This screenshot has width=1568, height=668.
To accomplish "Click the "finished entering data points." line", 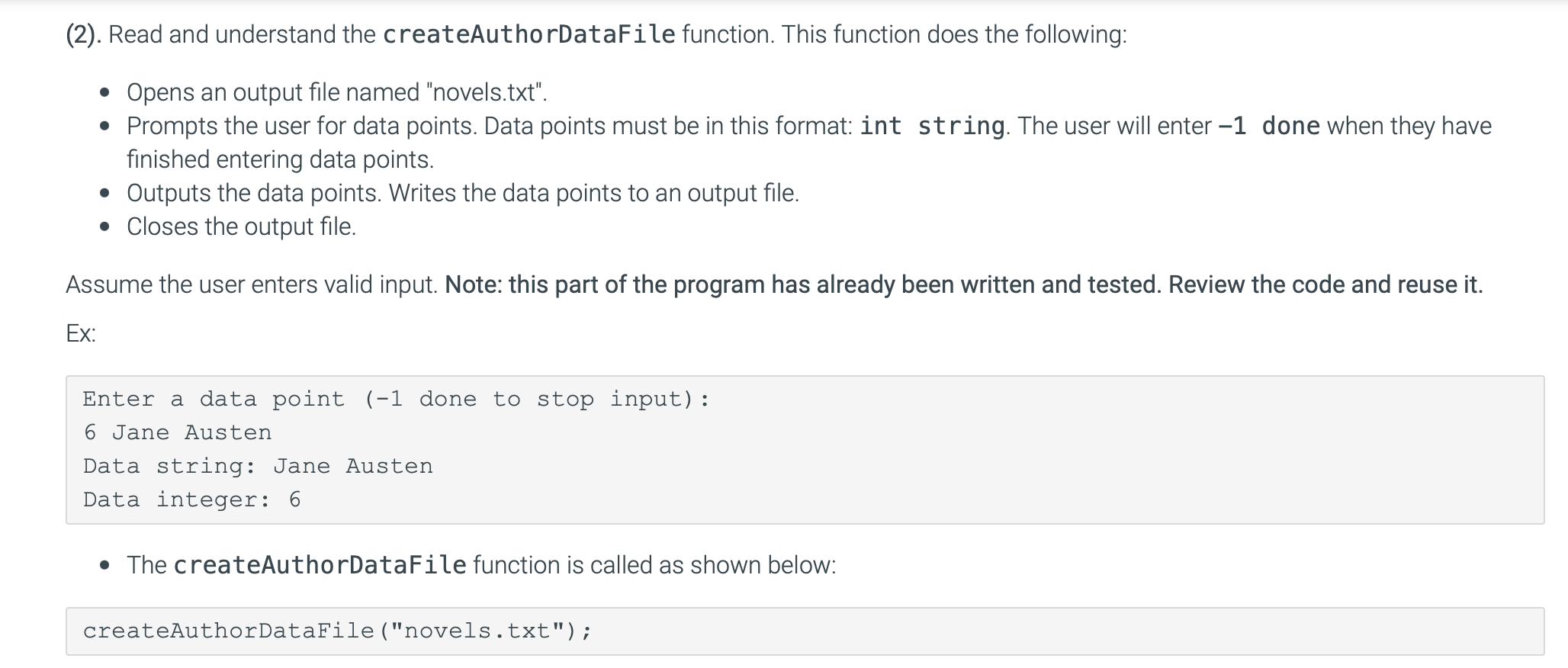I will (280, 159).
